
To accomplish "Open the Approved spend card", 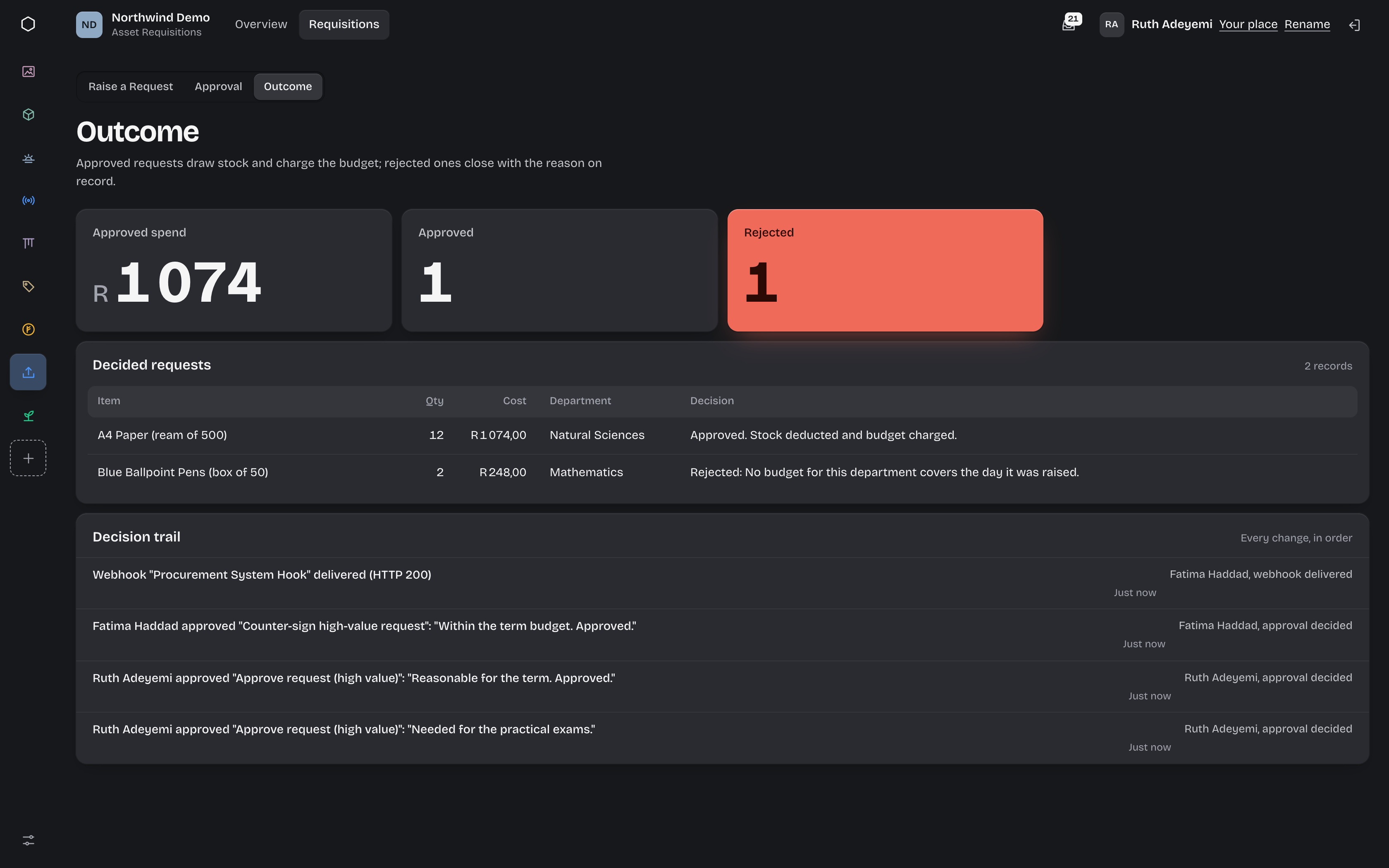I will (234, 270).
